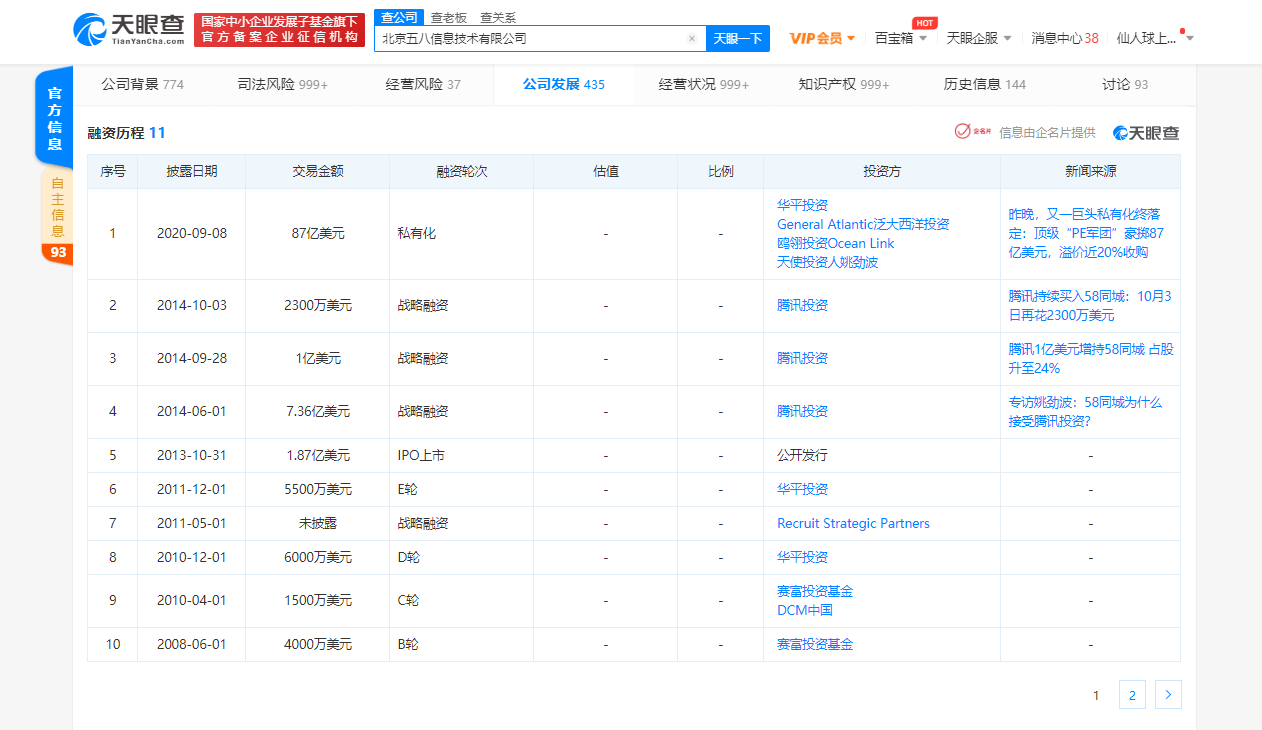Click the 天眼一下 search button

coord(737,38)
